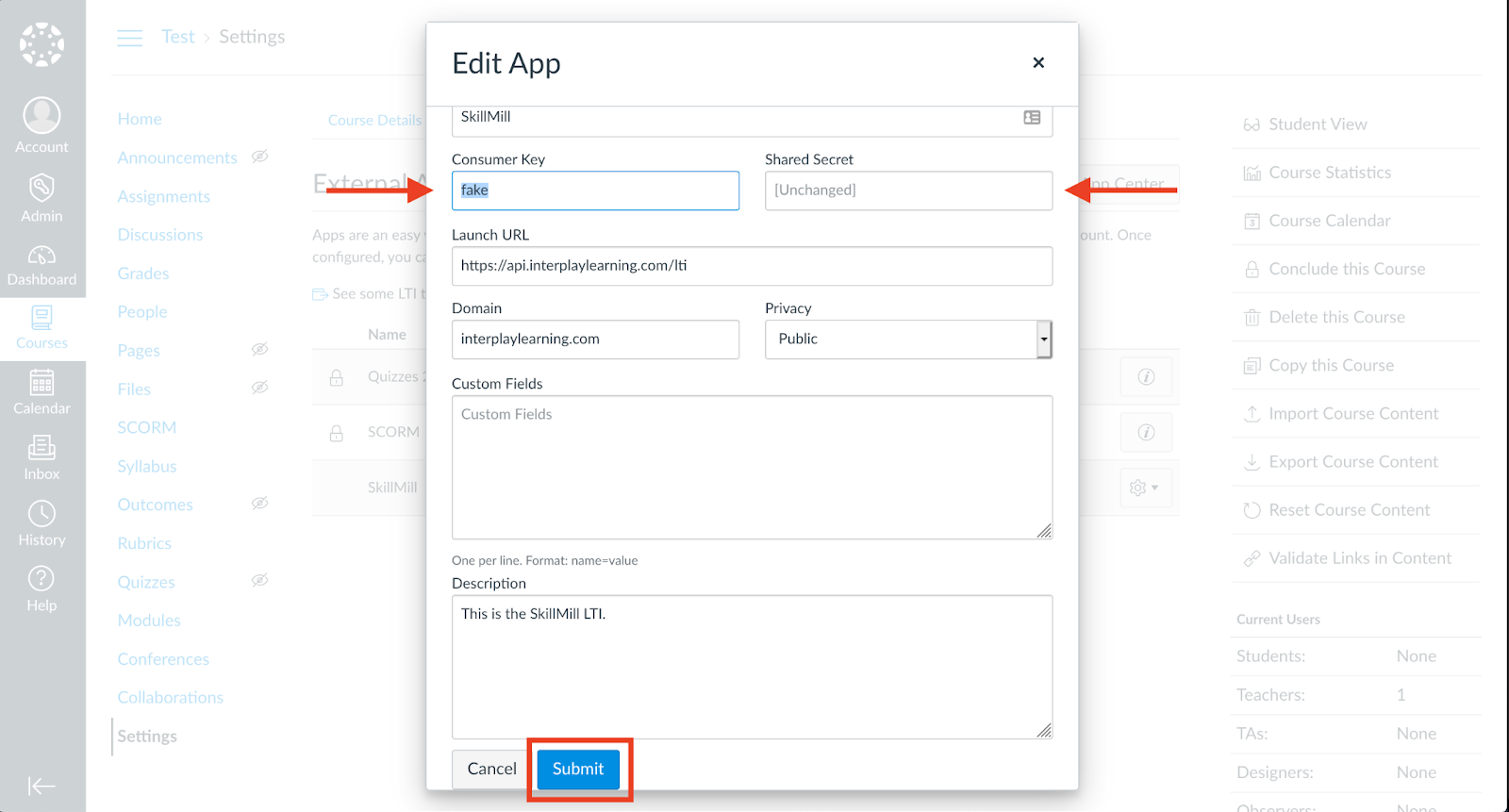1509x812 pixels.
Task: Click the info icon for Quizzes 2 app
Action: [x=1146, y=377]
